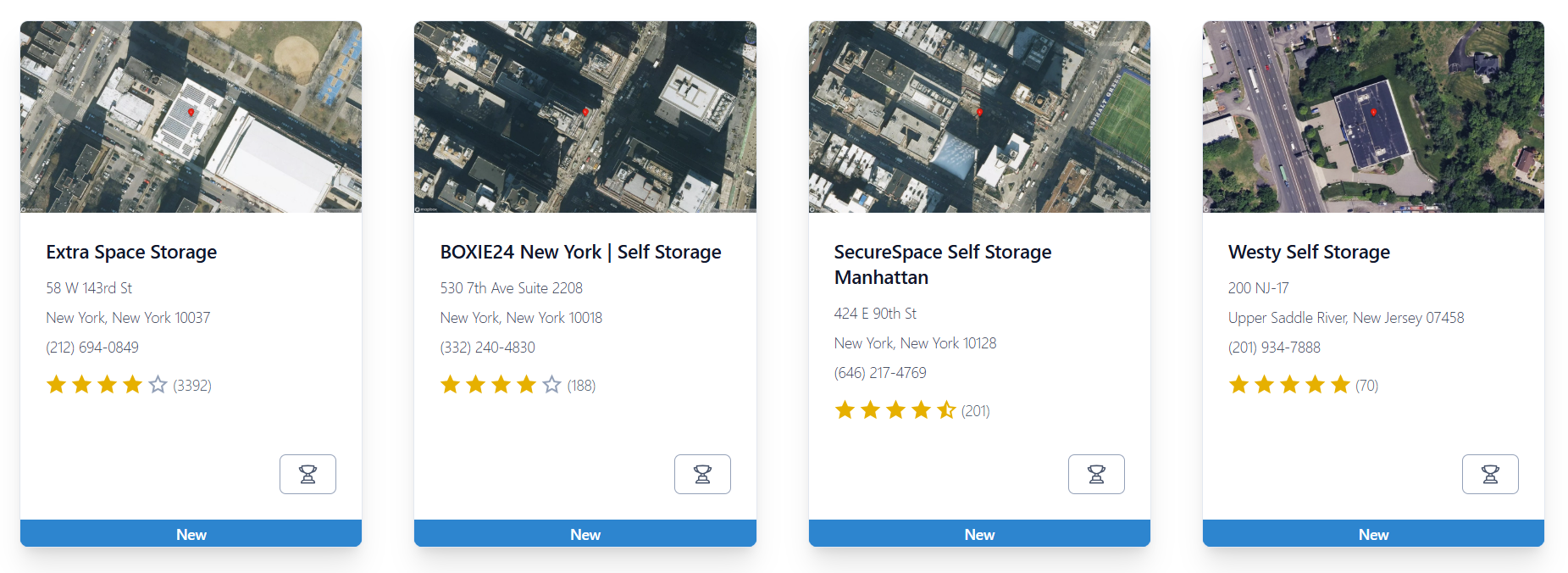Open the Extra Space Storage title

pos(131,253)
